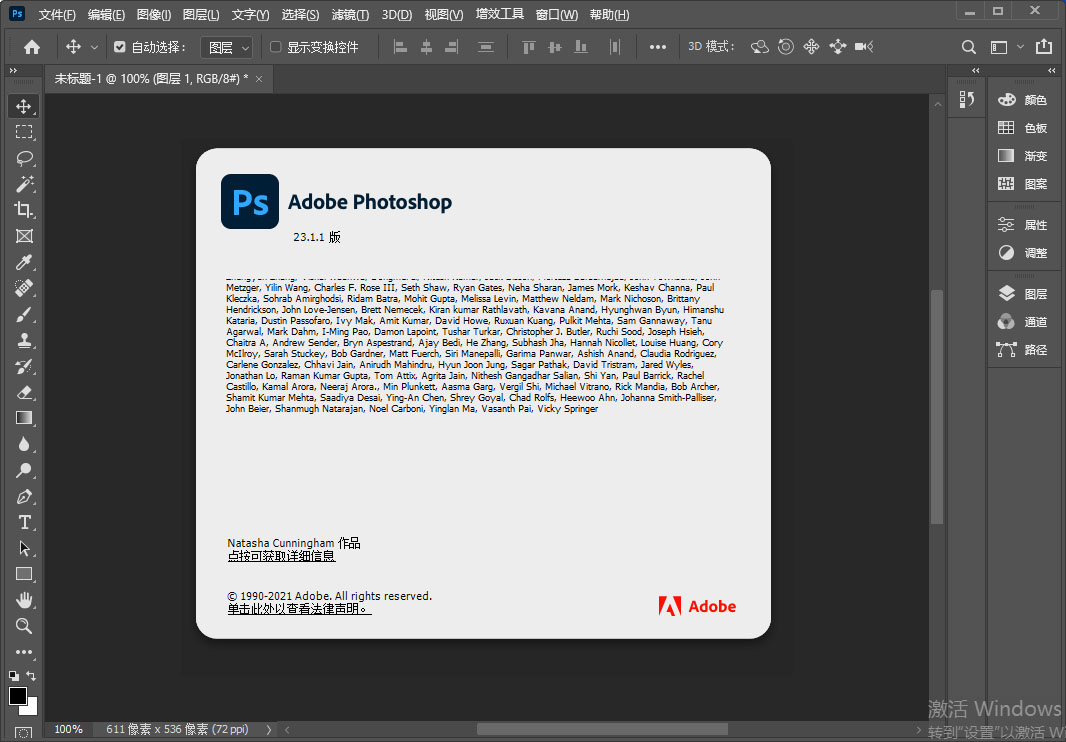
Task: Click 点按可获取详细信息 link
Action: click(x=281, y=556)
